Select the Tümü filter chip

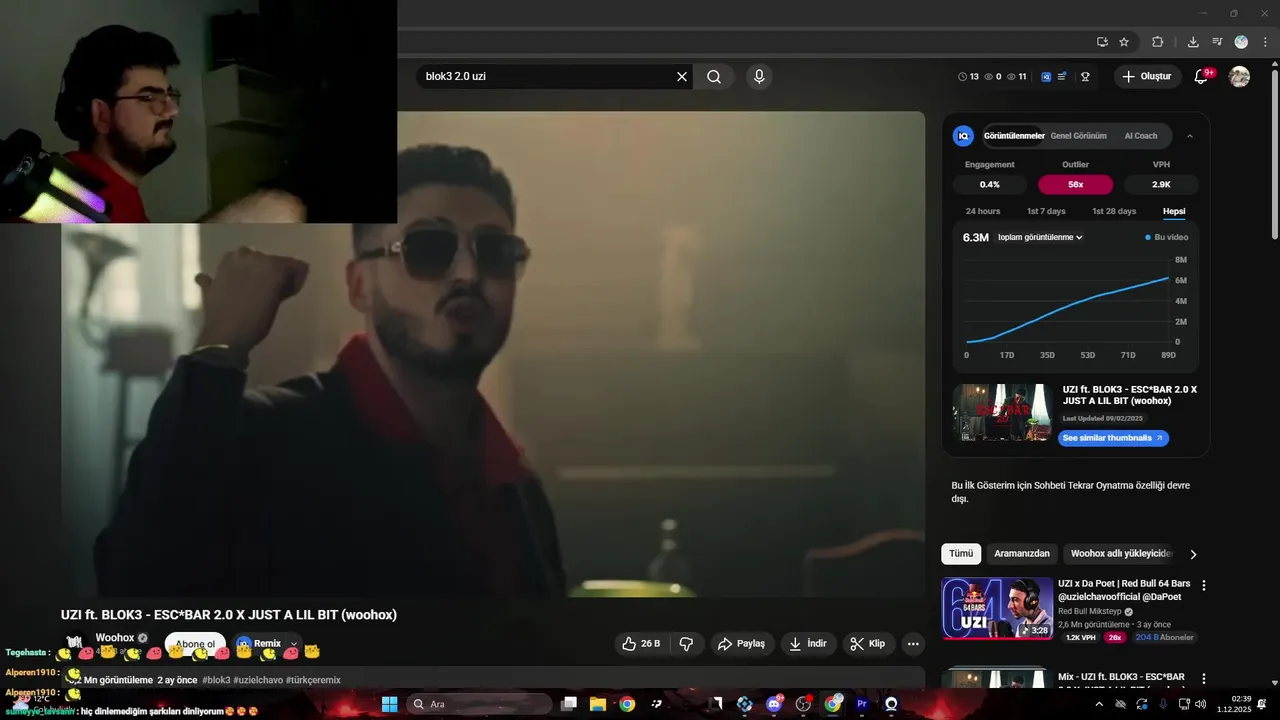click(961, 553)
